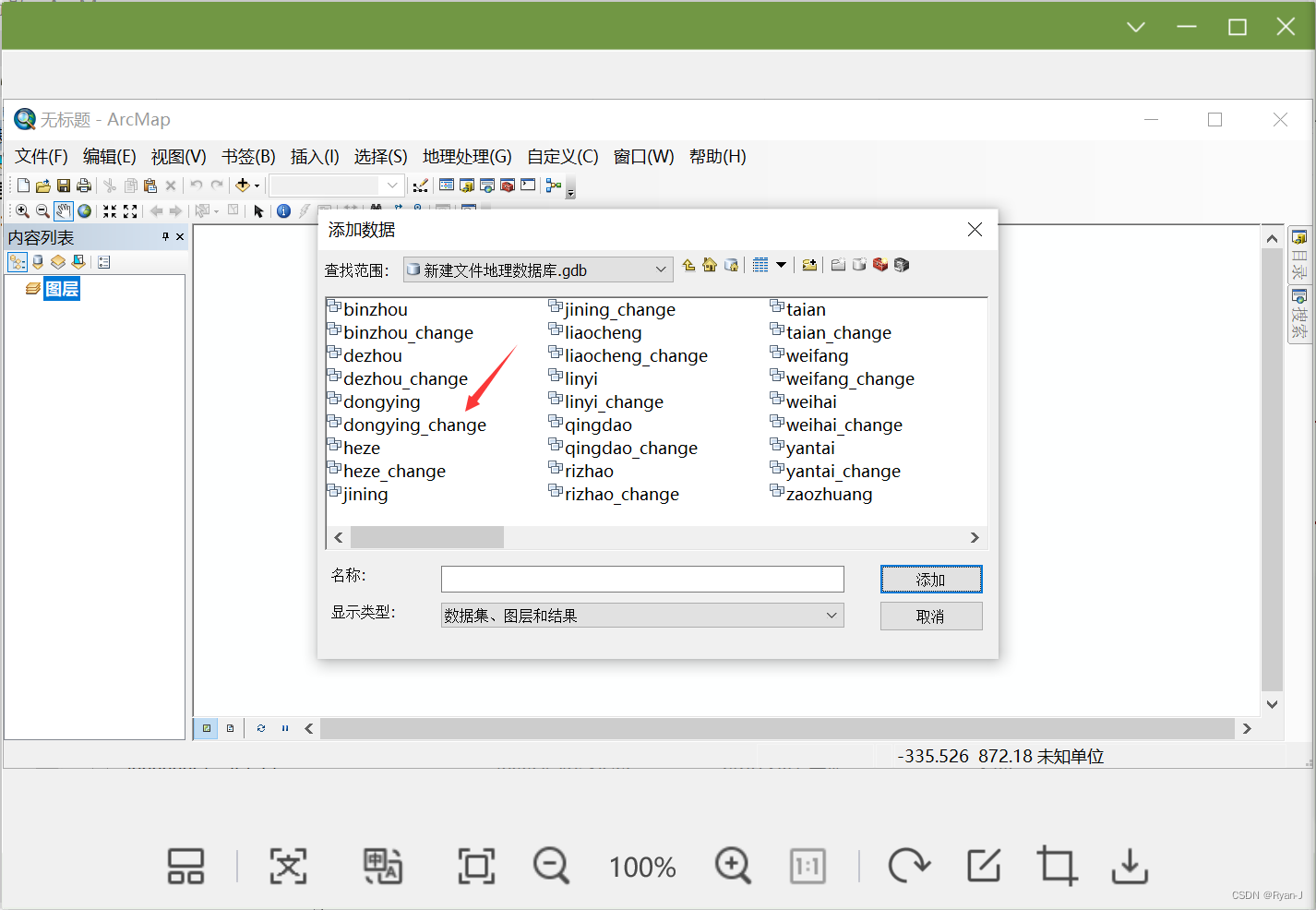Image resolution: width=1316 pixels, height=910 pixels.
Task: Select the 图层 data frame item
Action: tap(62, 289)
